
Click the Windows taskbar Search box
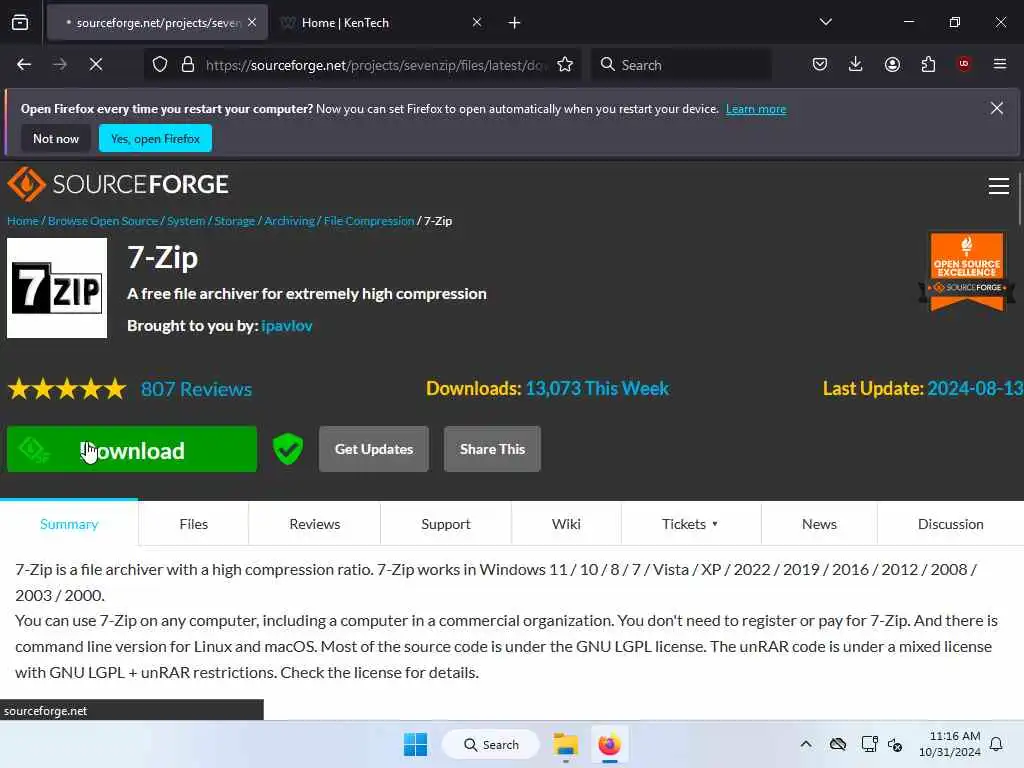click(491, 744)
